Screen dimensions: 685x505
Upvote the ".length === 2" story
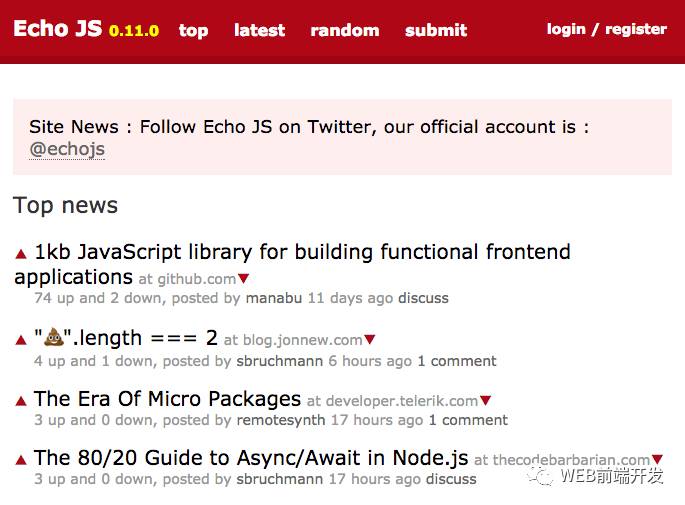click(21, 340)
